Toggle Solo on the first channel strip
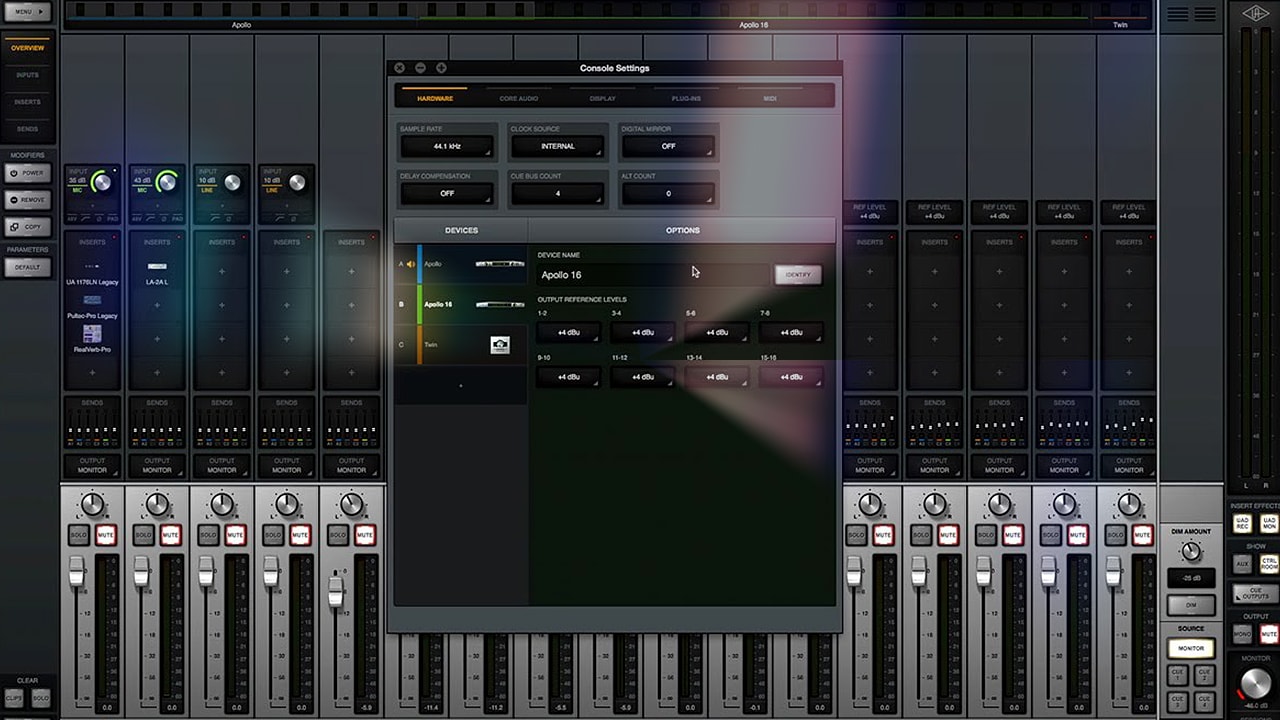The height and width of the screenshot is (720, 1280). pyautogui.click(x=79, y=536)
